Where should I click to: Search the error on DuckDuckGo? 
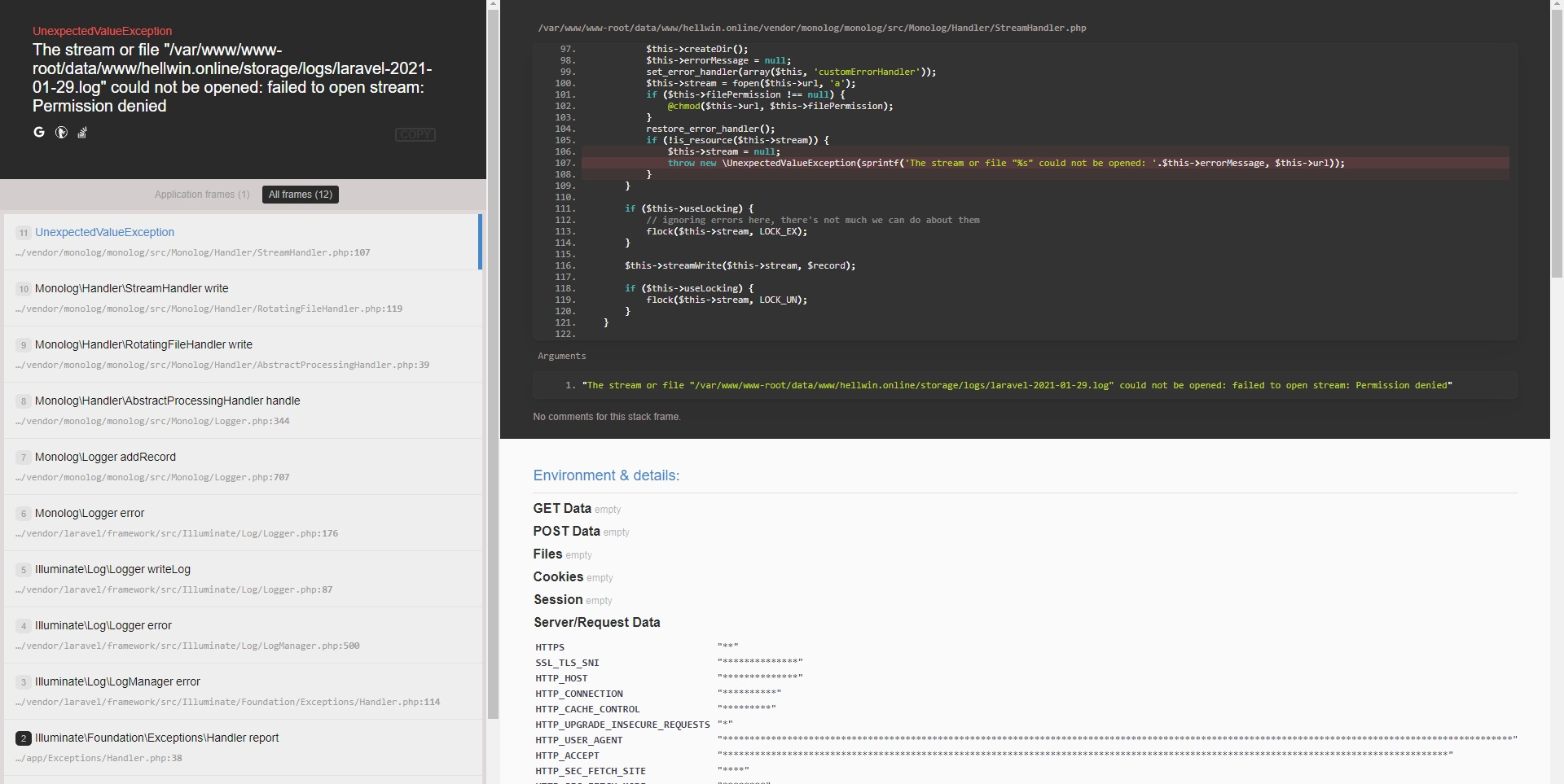click(61, 132)
